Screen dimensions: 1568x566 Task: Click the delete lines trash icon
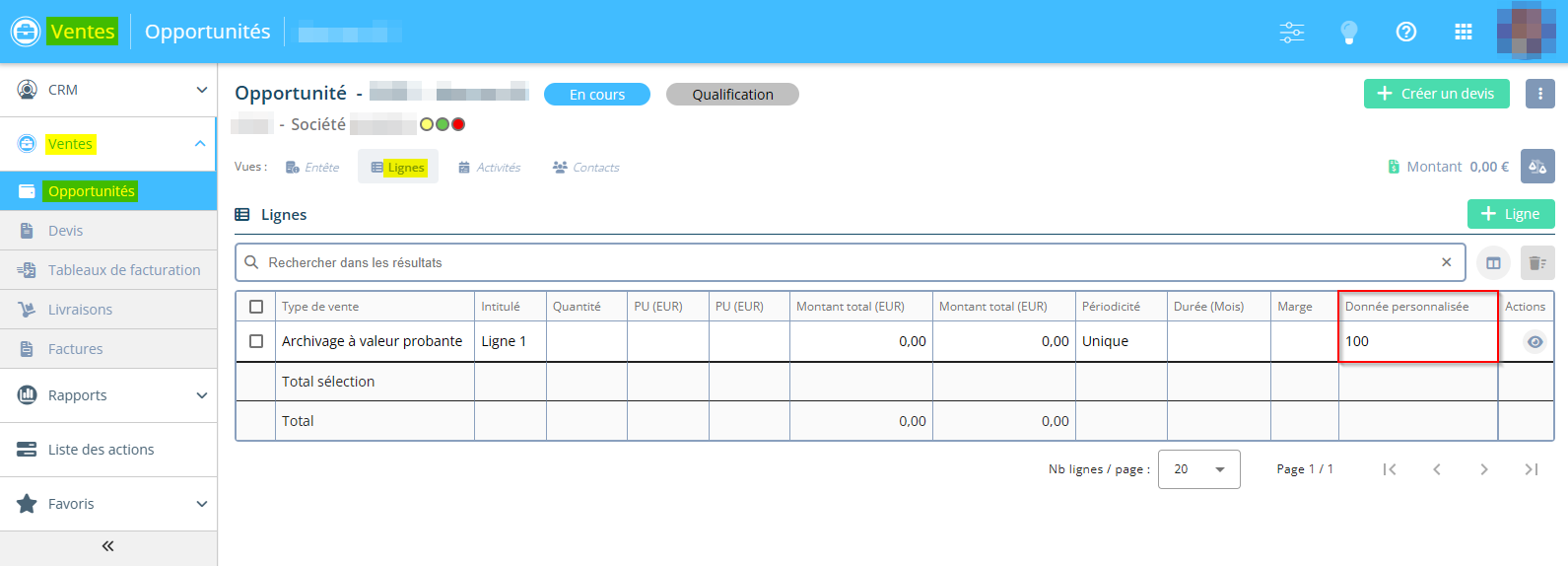[x=1536, y=263]
